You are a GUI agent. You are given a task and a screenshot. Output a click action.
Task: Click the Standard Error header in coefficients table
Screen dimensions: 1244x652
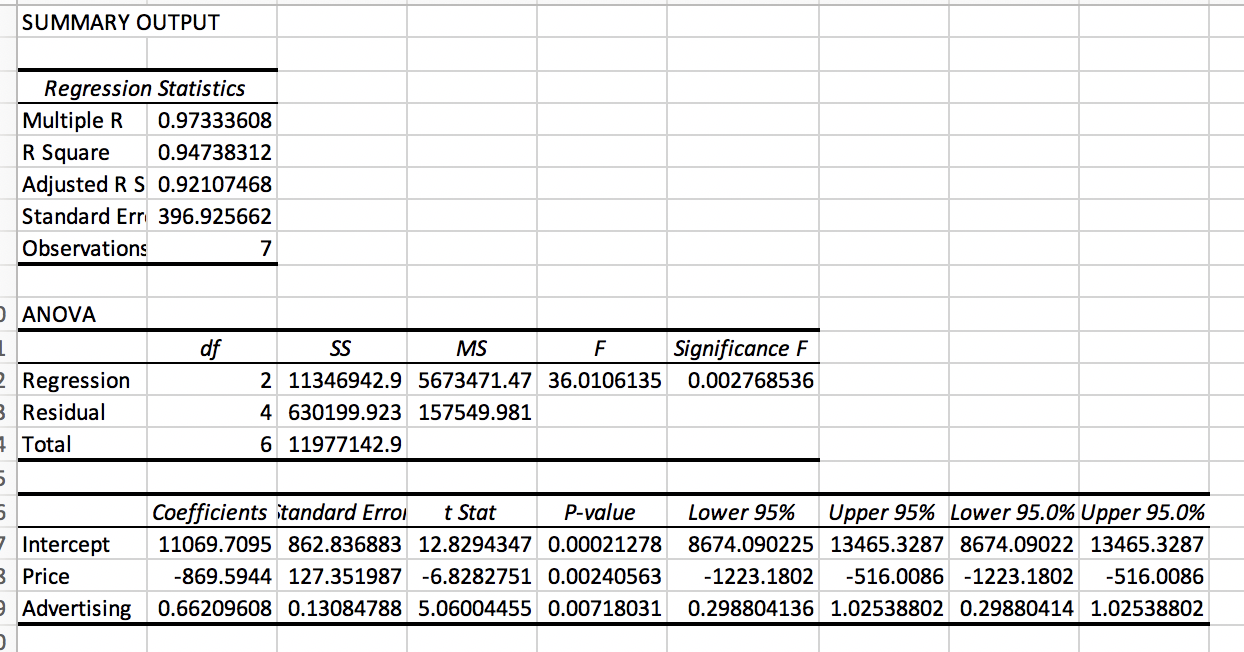[x=342, y=513]
